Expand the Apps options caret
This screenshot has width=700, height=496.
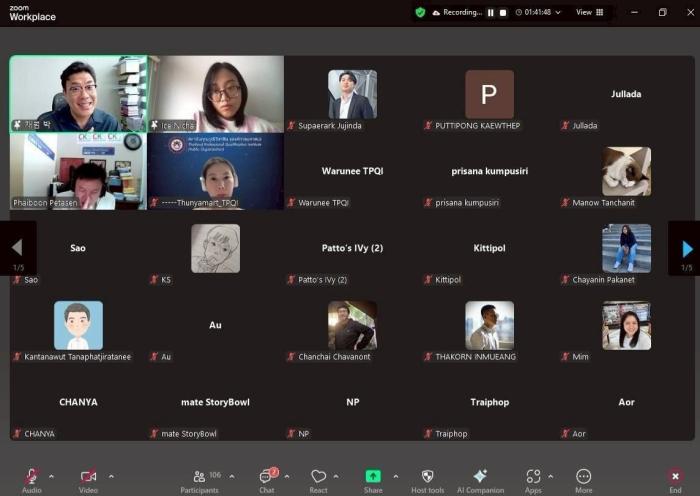pos(550,476)
